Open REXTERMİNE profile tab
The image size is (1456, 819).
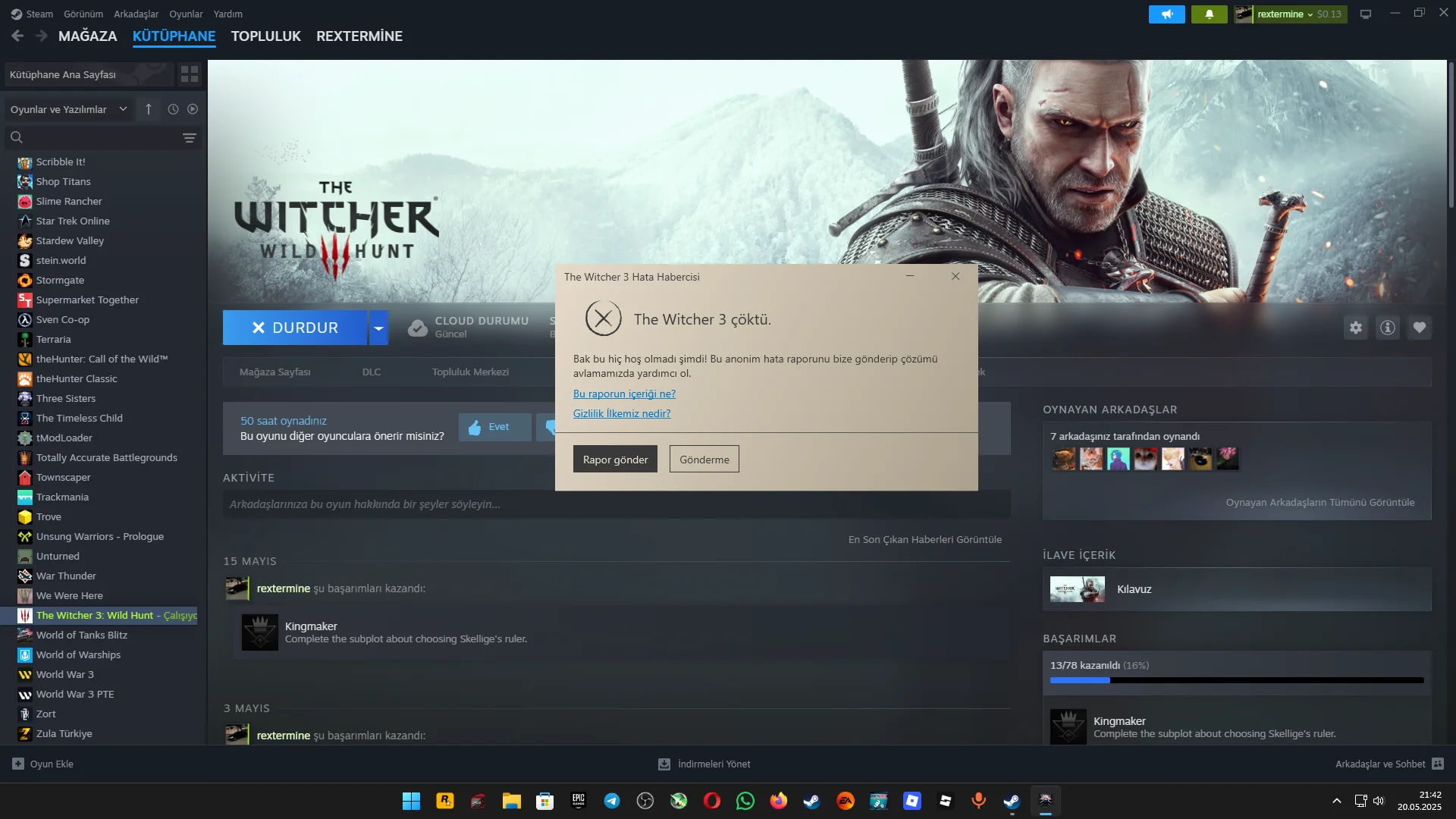pos(359,36)
